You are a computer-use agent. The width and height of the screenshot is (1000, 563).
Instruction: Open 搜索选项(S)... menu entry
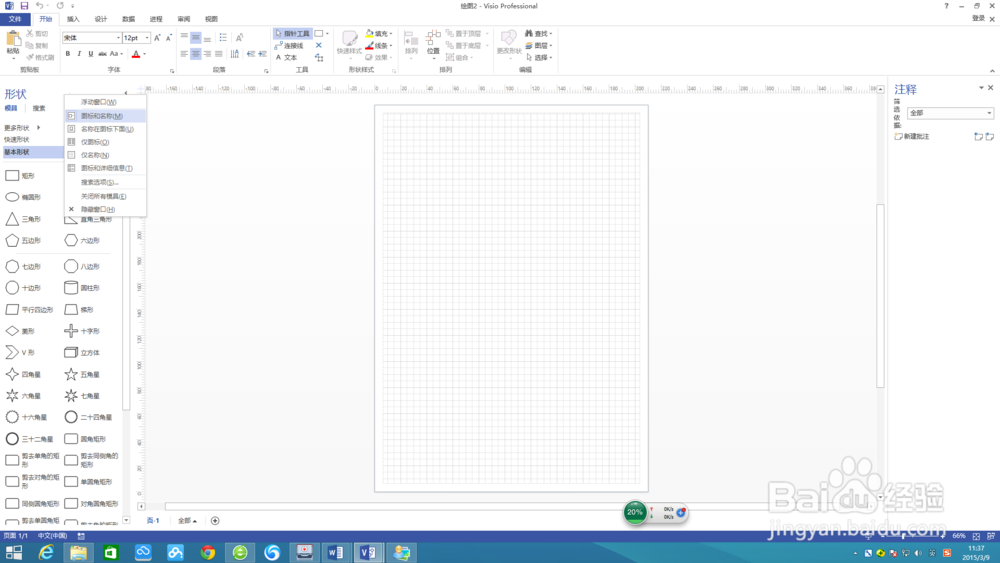coord(105,182)
